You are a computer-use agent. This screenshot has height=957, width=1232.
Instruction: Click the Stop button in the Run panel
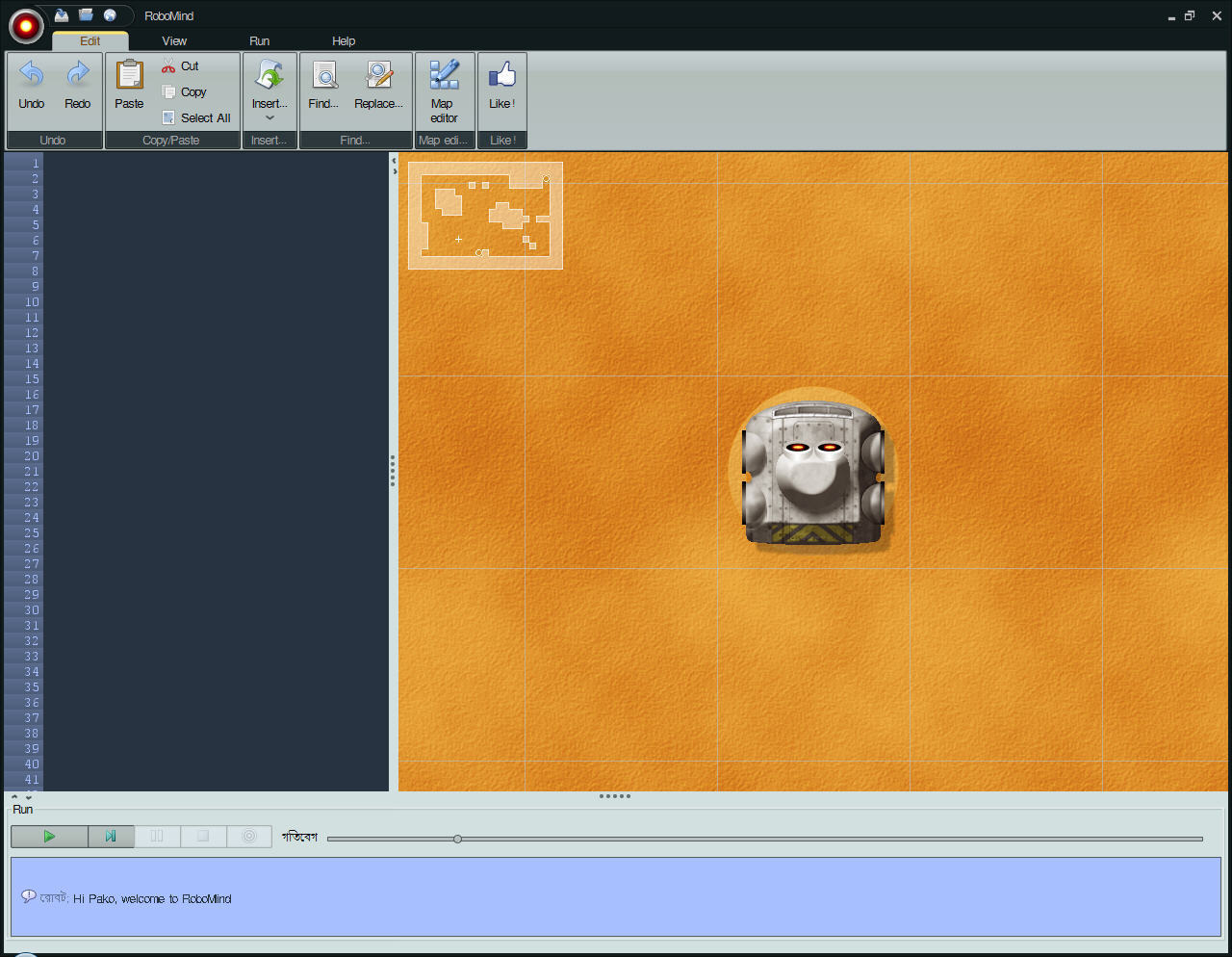pos(203,837)
